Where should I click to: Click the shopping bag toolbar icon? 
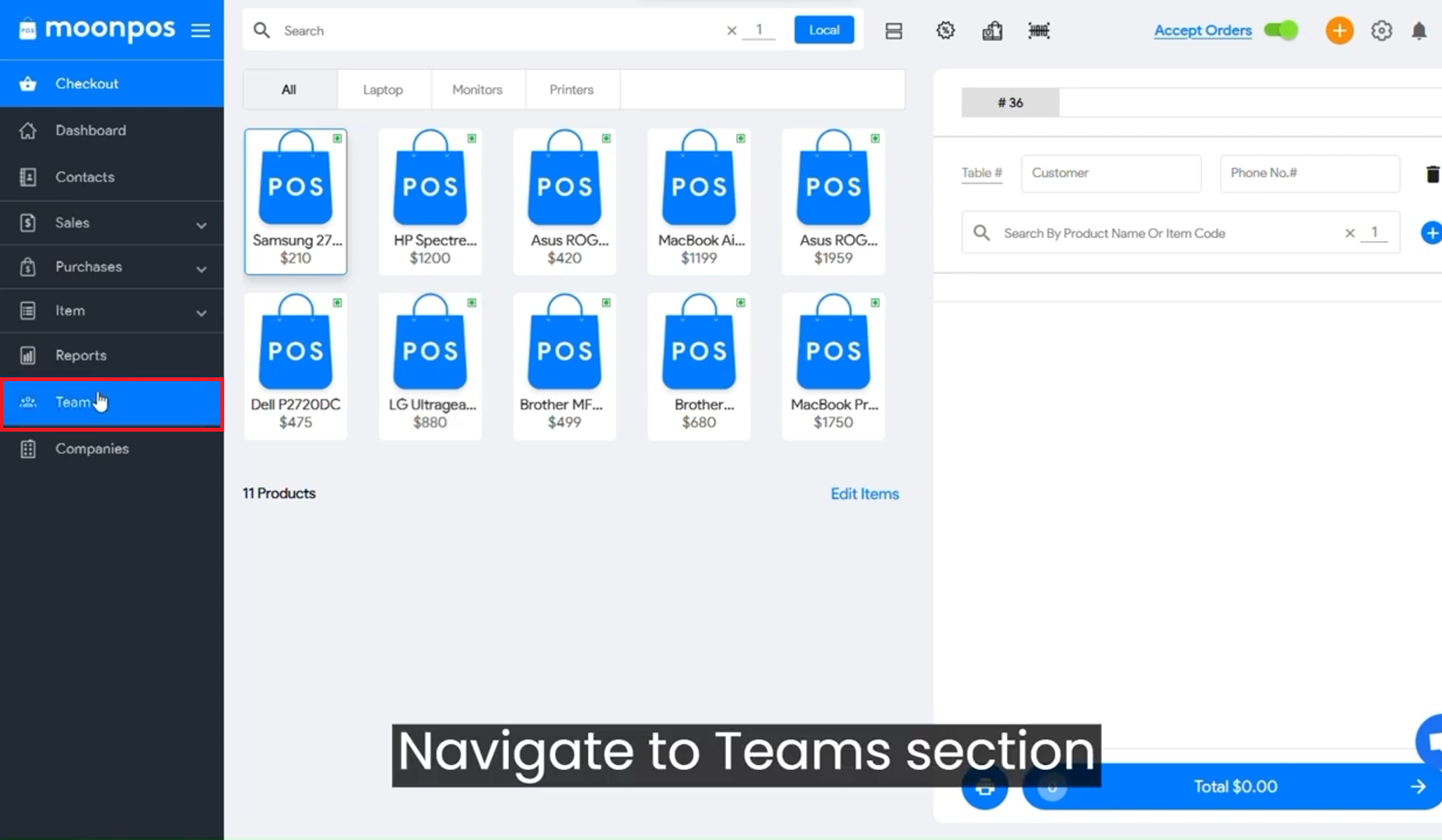pyautogui.click(x=992, y=30)
